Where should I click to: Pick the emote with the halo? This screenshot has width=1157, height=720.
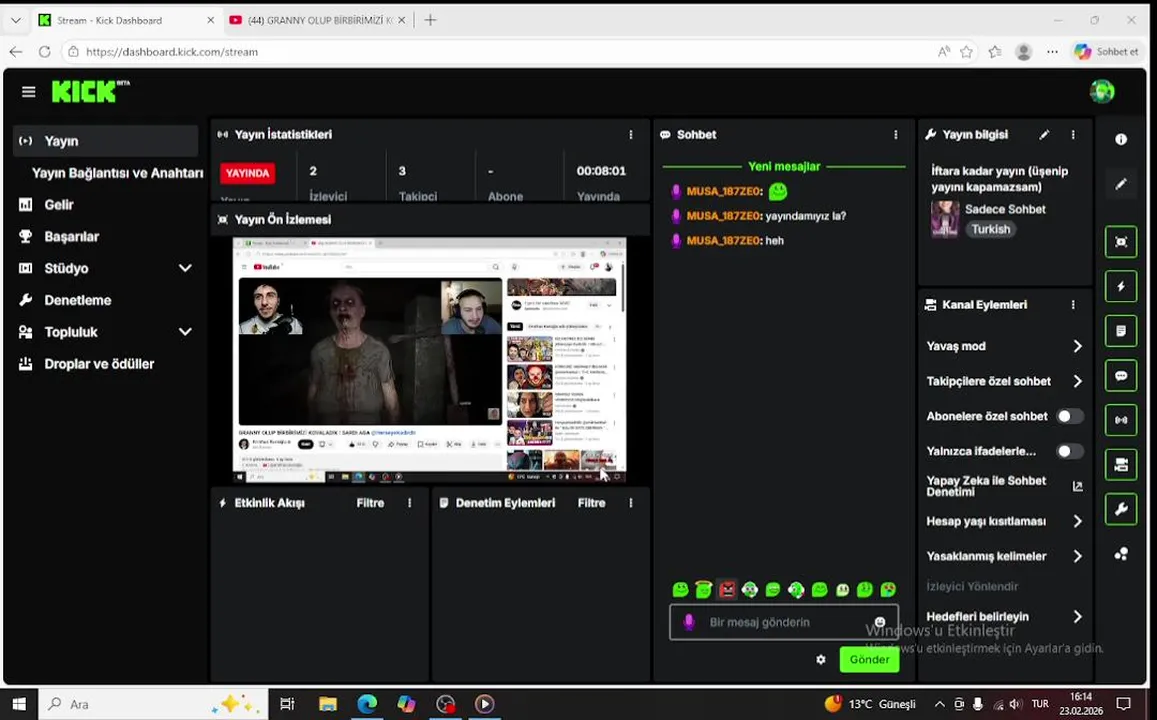pos(704,589)
